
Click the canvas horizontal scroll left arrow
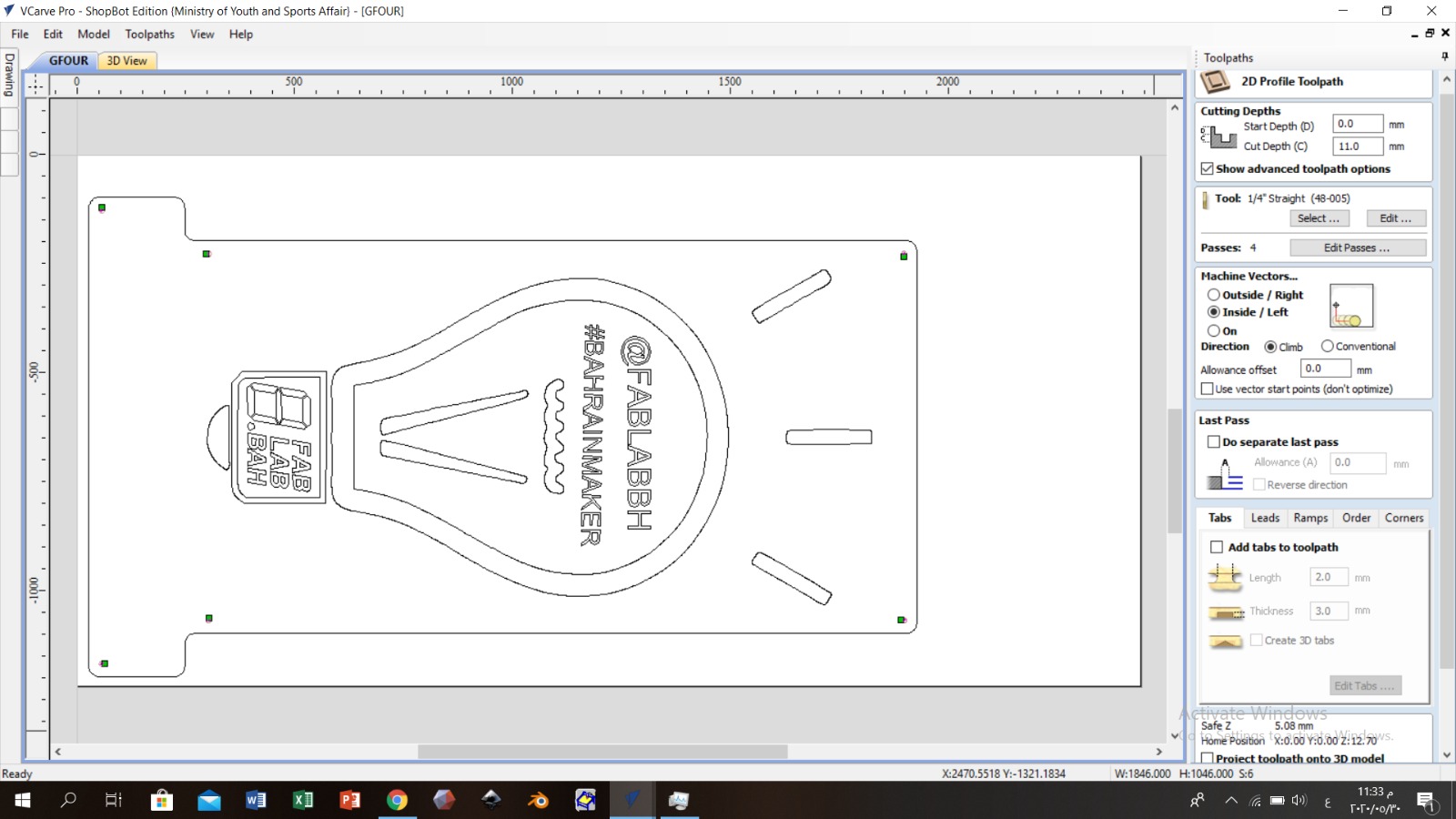click(58, 752)
